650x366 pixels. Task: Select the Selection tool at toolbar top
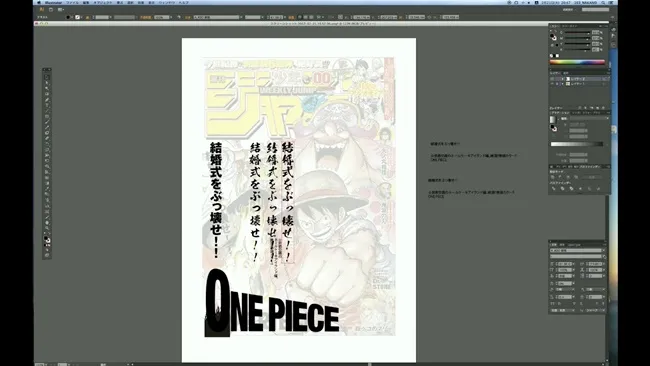pos(46,77)
